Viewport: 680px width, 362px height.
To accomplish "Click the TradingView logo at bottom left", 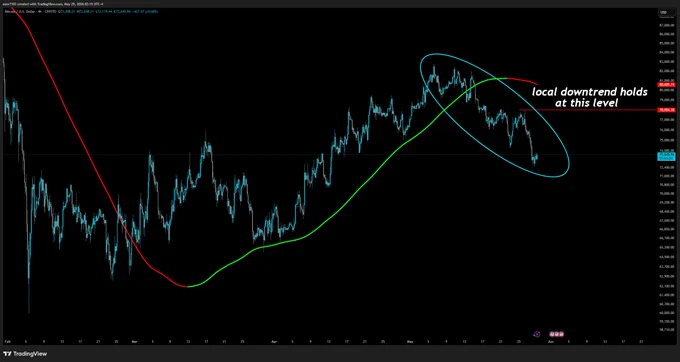I will click(x=25, y=353).
